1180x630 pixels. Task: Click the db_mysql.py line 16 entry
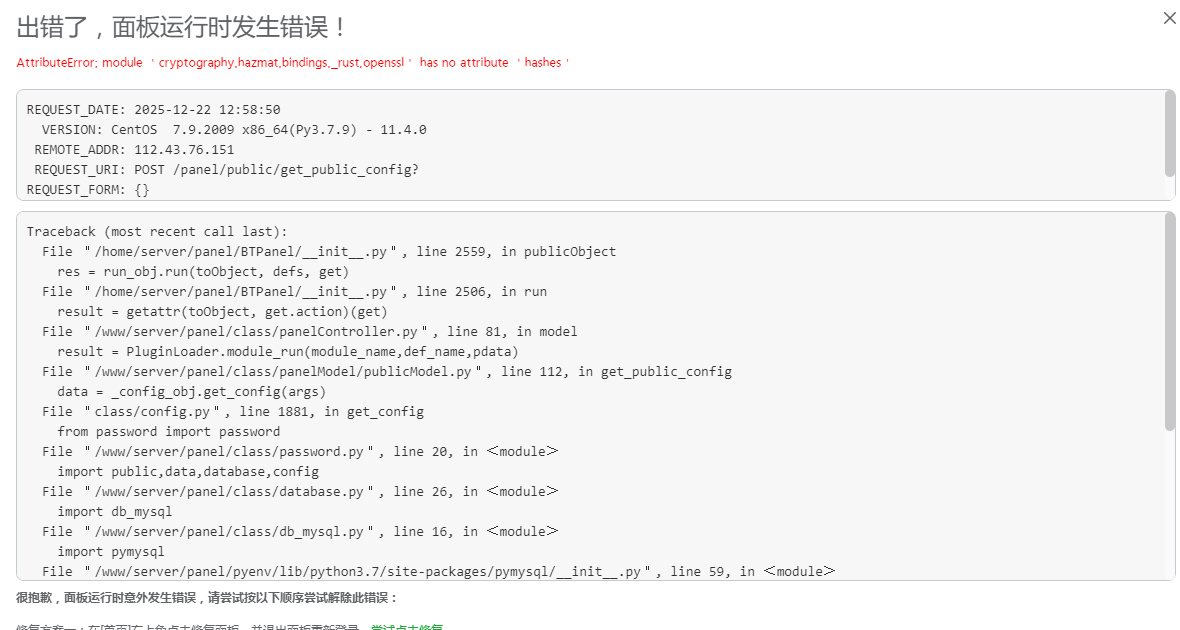[300, 531]
